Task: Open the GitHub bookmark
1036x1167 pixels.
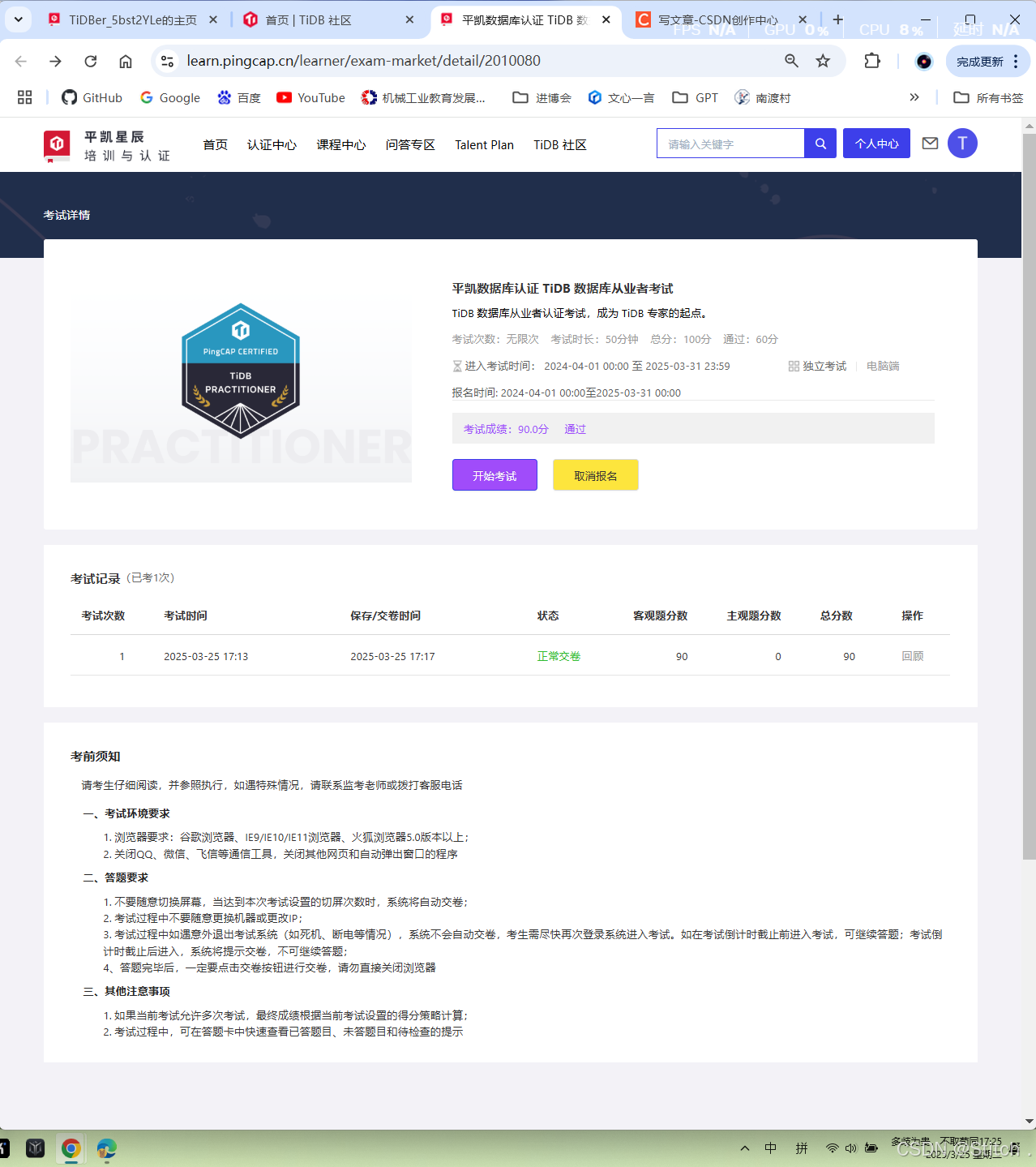Action: [92, 97]
